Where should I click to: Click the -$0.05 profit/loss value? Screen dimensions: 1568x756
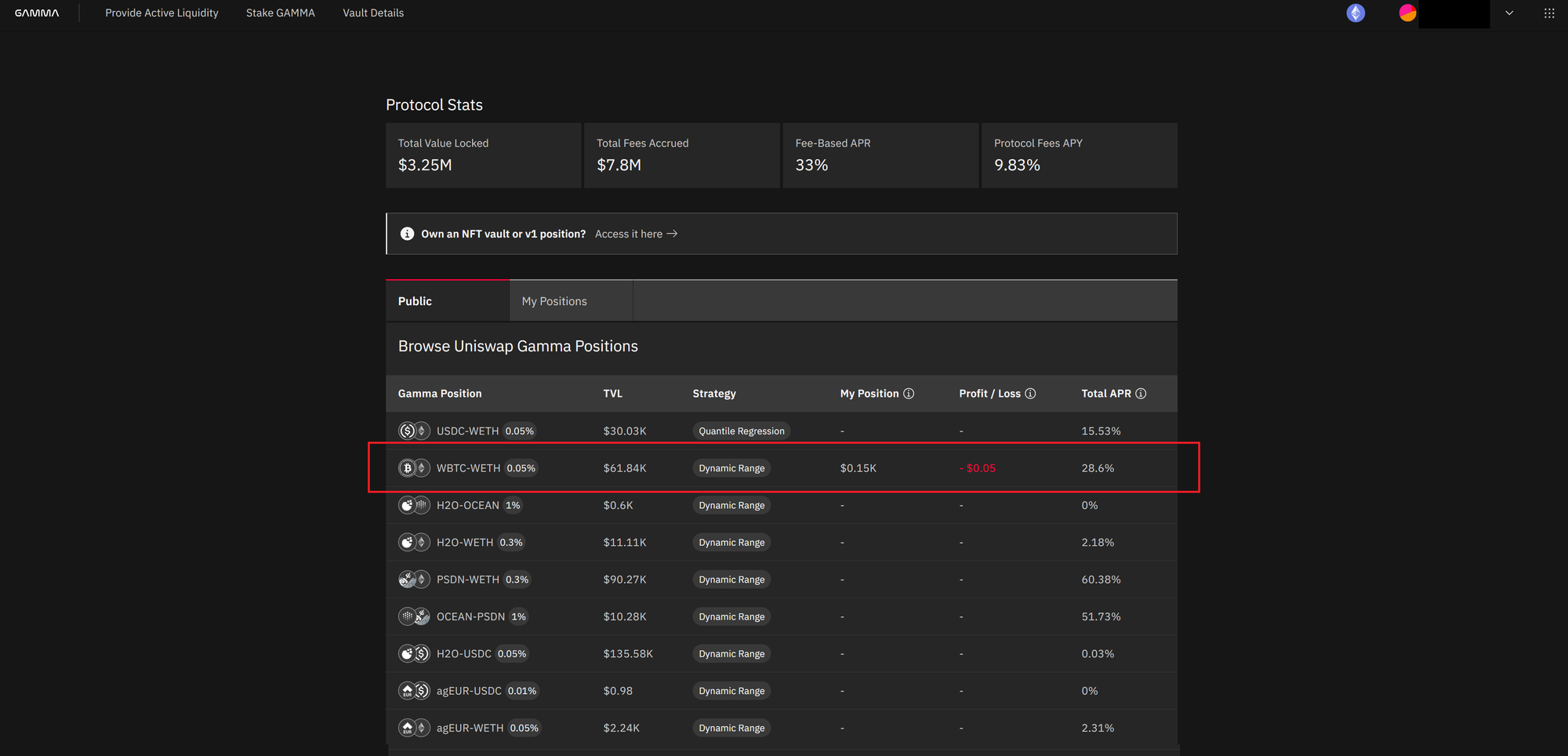click(x=978, y=468)
